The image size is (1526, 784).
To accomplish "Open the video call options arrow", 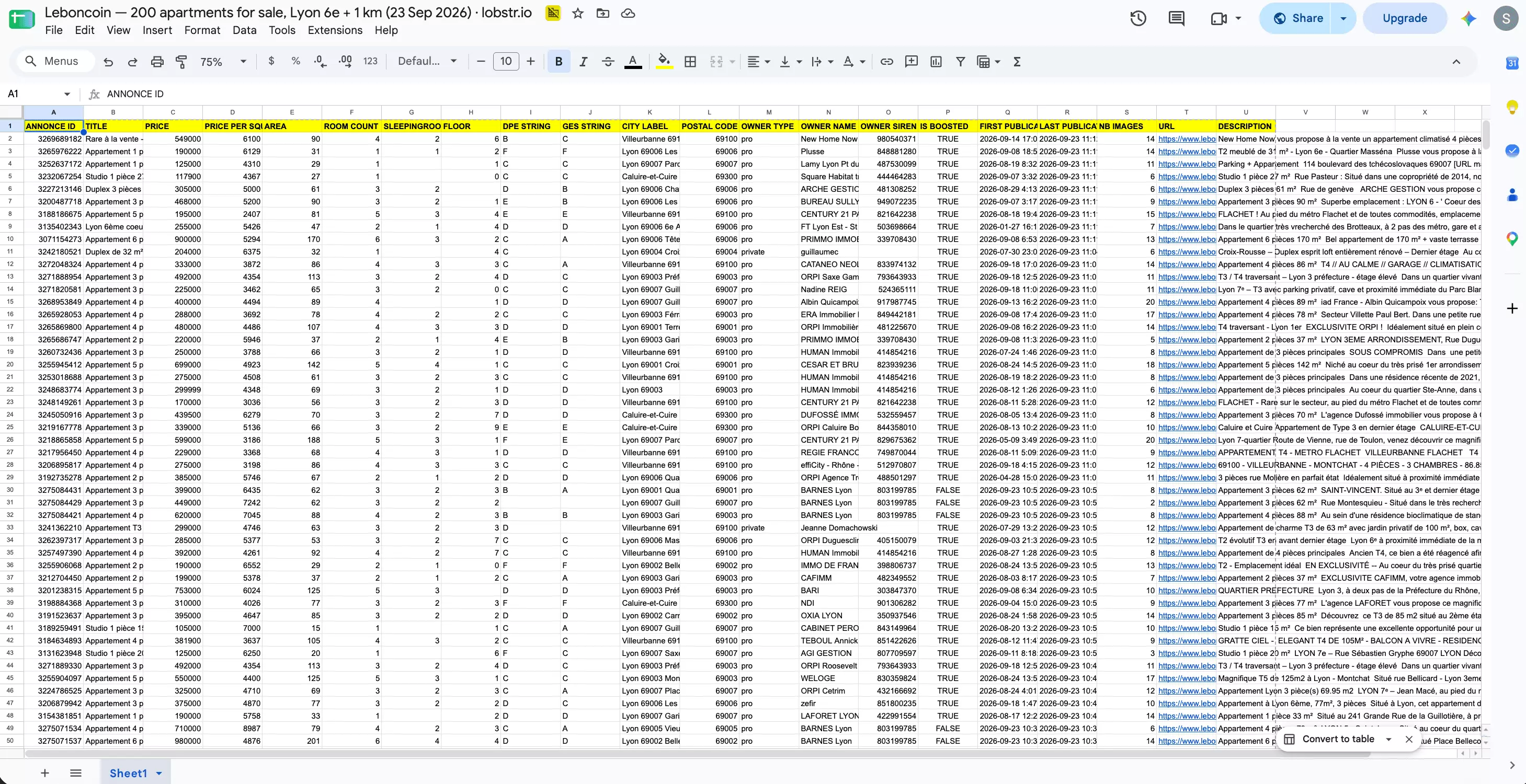I will (x=1238, y=18).
